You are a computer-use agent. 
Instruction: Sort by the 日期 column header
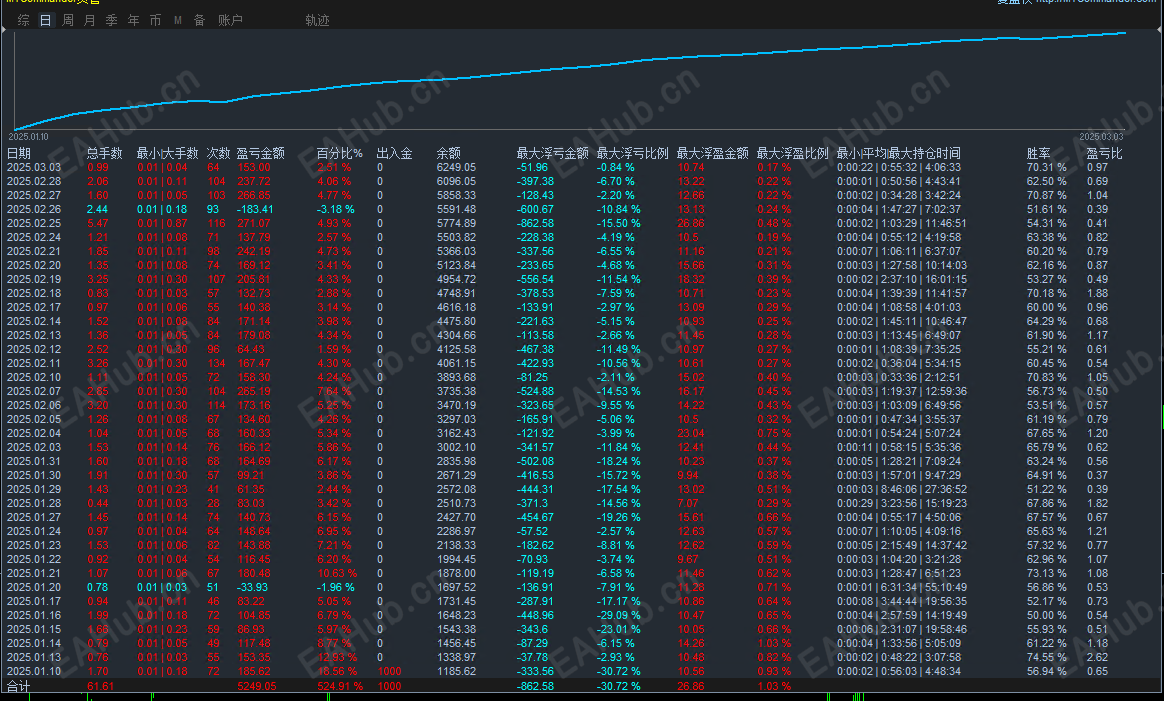19,153
